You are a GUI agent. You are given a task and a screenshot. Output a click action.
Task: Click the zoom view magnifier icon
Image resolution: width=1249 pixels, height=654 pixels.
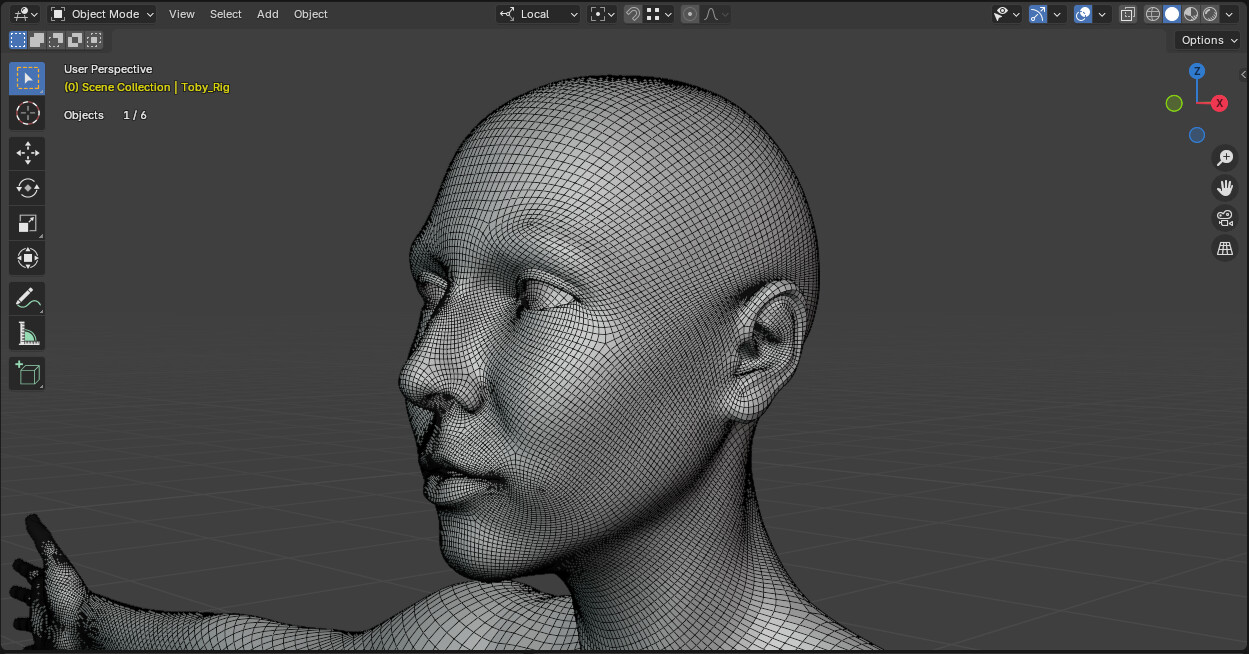point(1225,158)
